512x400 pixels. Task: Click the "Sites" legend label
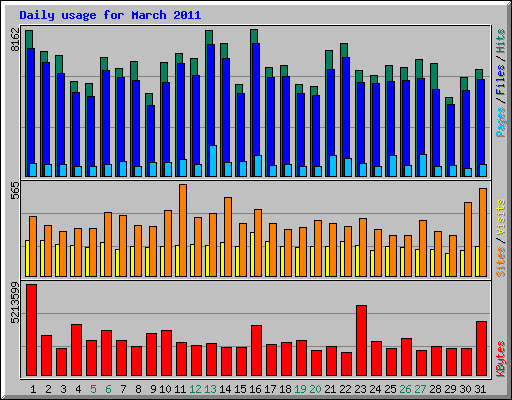click(x=500, y=262)
